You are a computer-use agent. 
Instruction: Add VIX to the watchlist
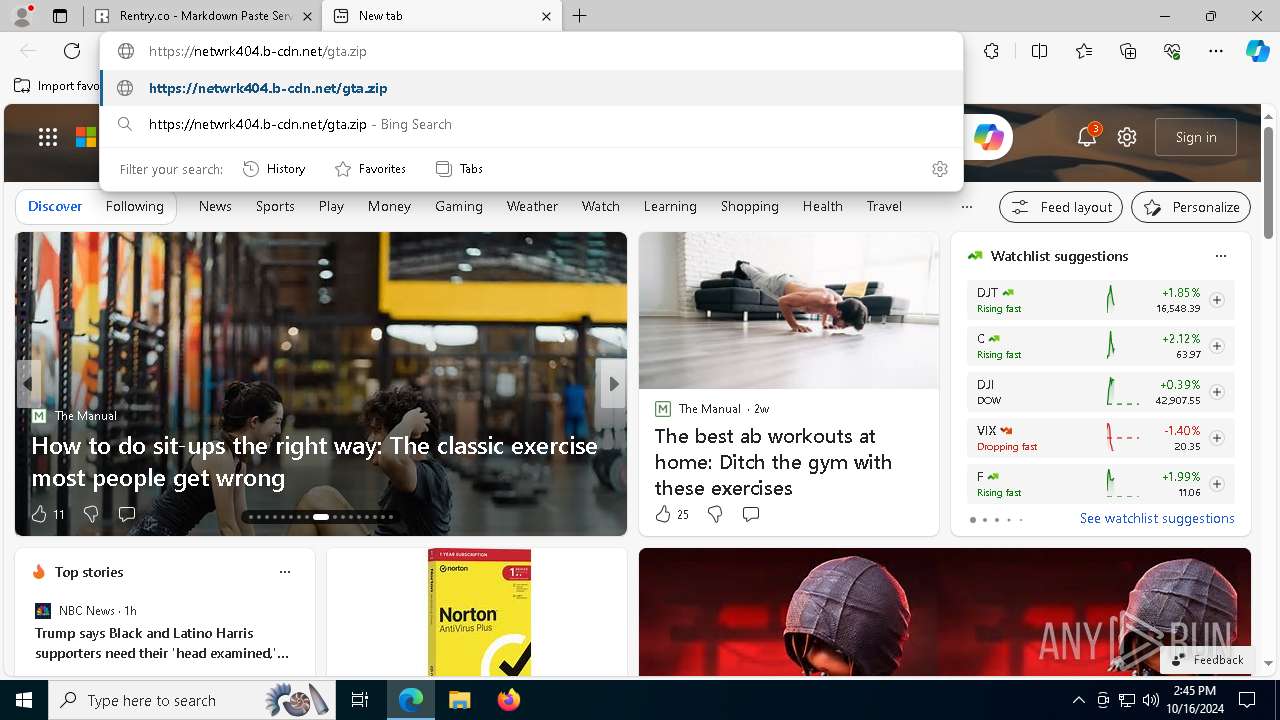1217,438
